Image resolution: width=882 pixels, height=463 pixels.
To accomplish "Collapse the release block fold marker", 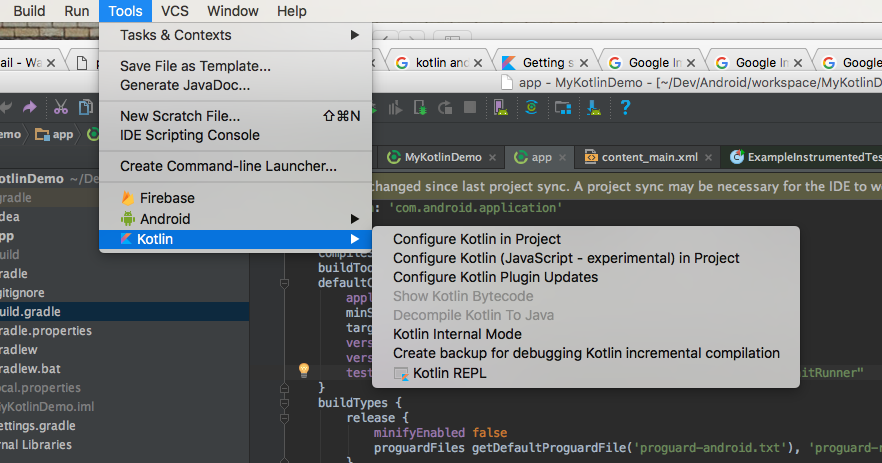I will pos(284,418).
